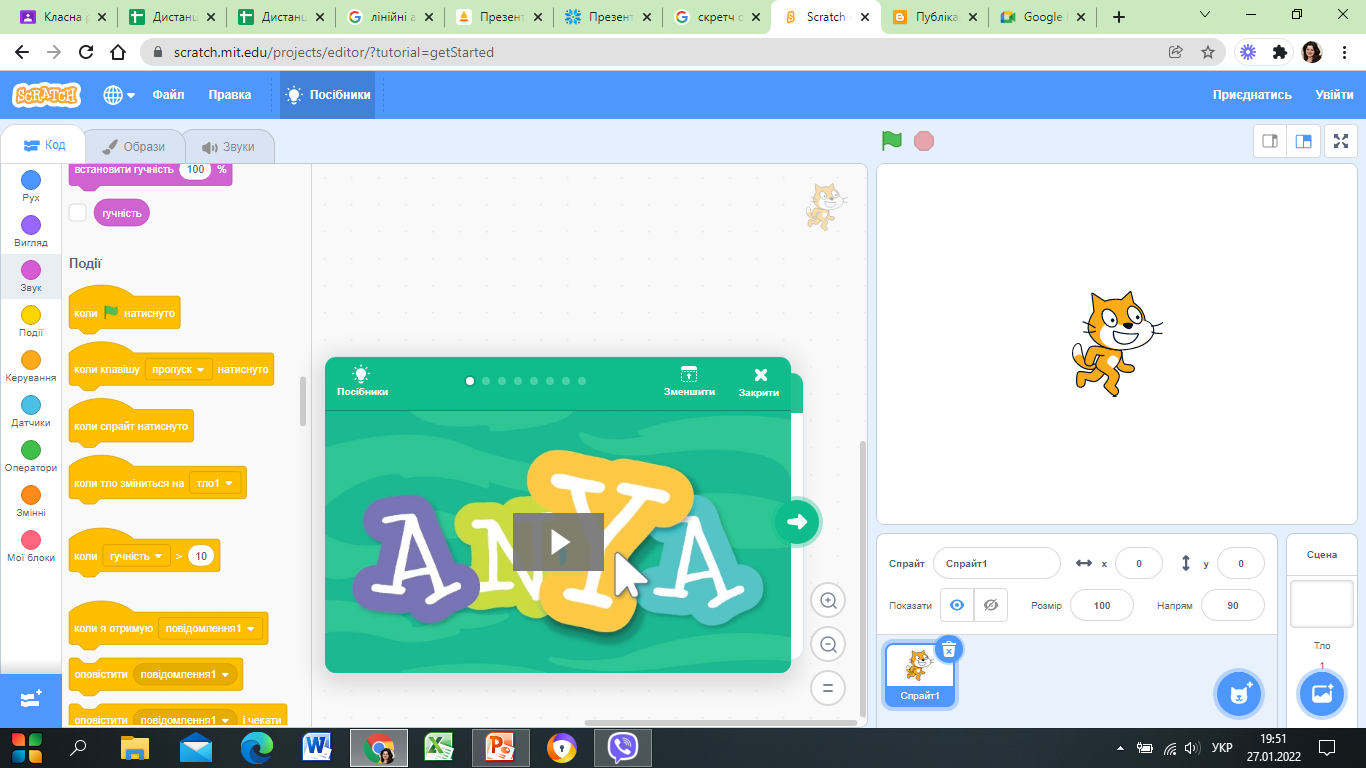
Task: Click the x position field
Action: pyautogui.click(x=1139, y=563)
